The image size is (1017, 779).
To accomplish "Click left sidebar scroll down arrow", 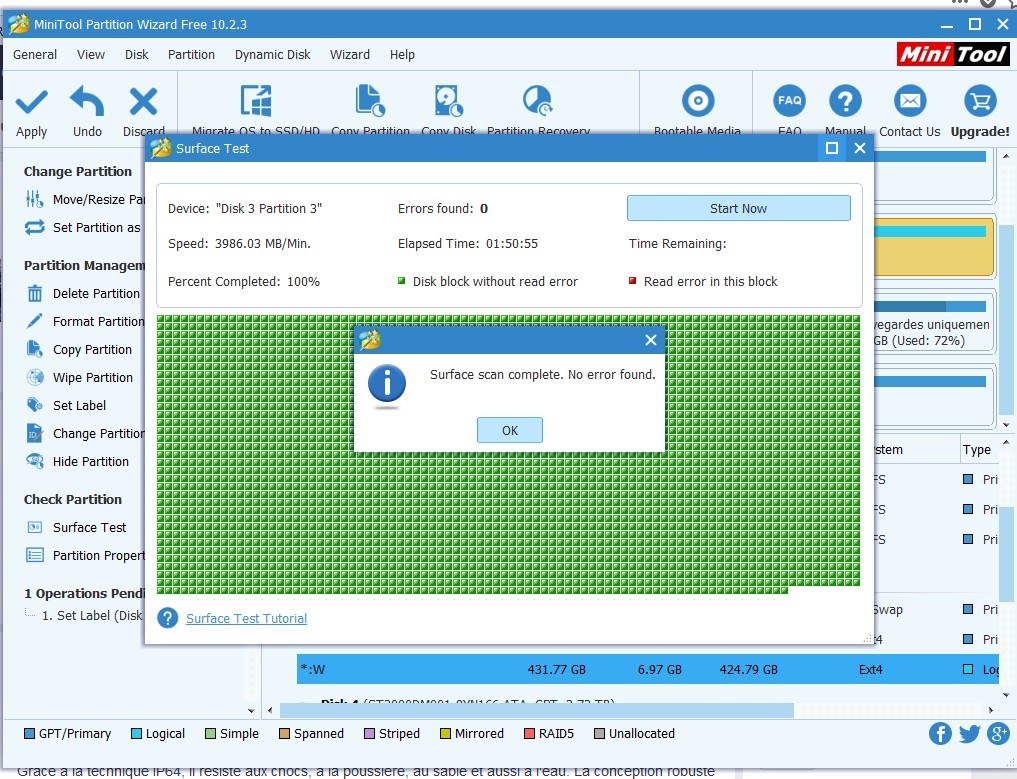I will click(251, 711).
